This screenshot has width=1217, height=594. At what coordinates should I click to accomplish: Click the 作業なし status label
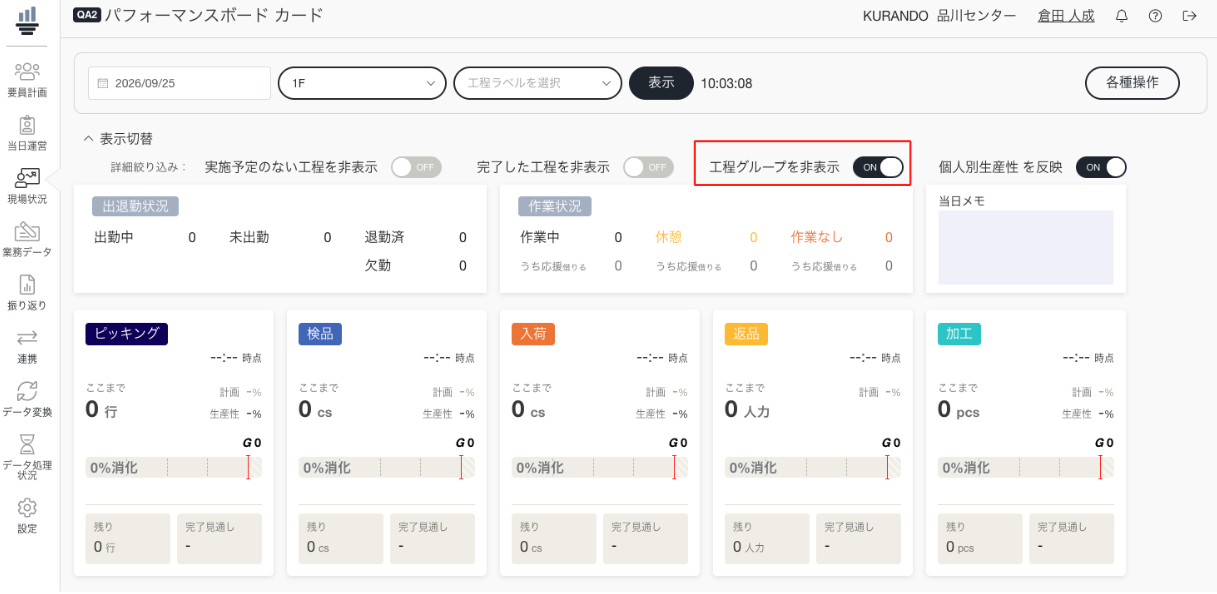pyautogui.click(x=817, y=238)
